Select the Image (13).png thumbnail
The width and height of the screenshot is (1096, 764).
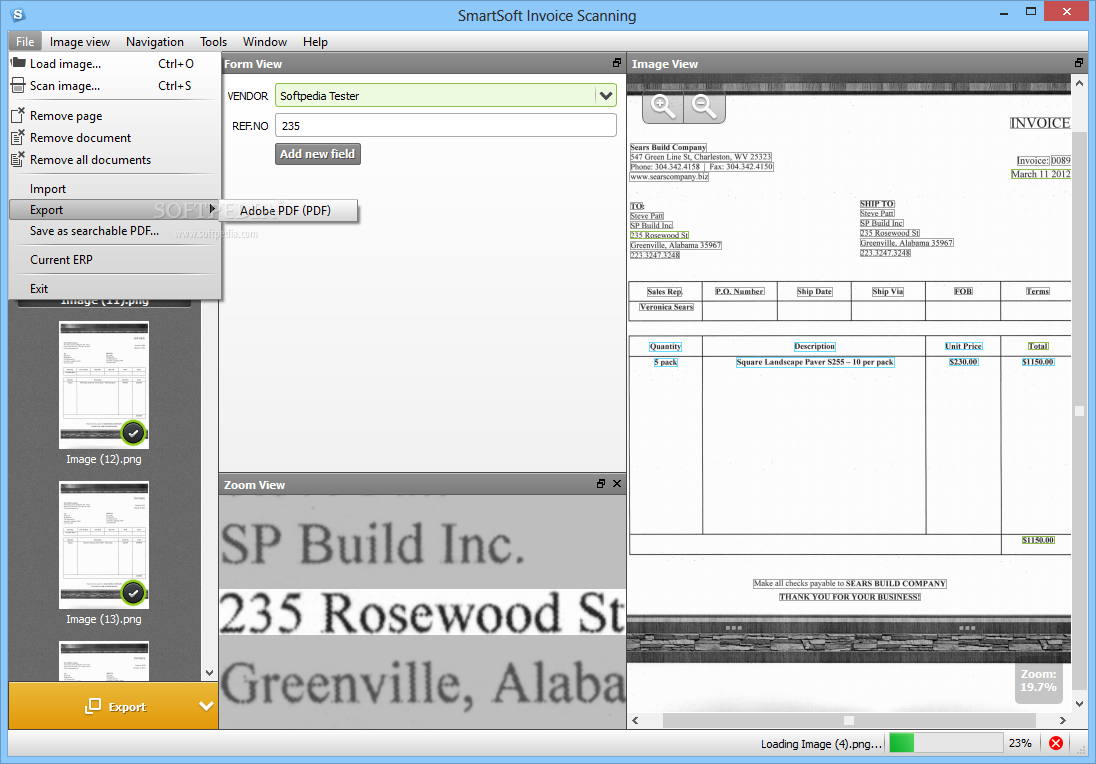[103, 545]
